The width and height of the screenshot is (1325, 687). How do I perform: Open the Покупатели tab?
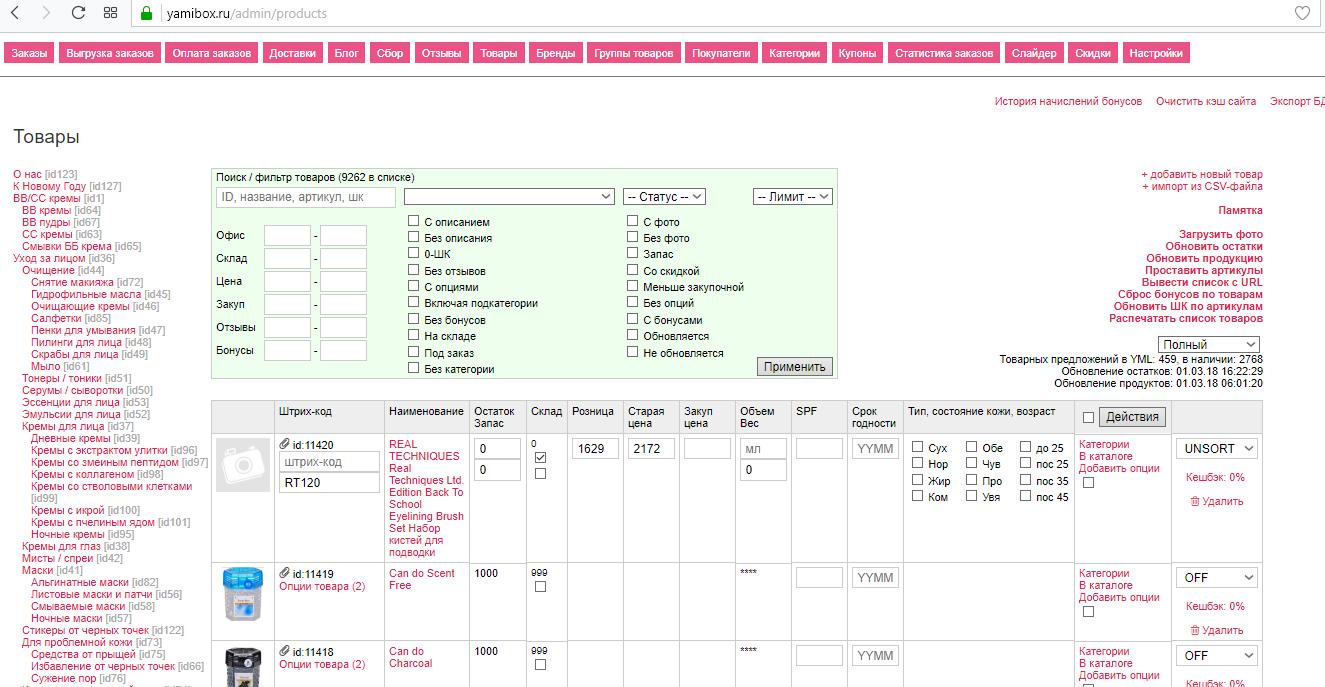720,53
